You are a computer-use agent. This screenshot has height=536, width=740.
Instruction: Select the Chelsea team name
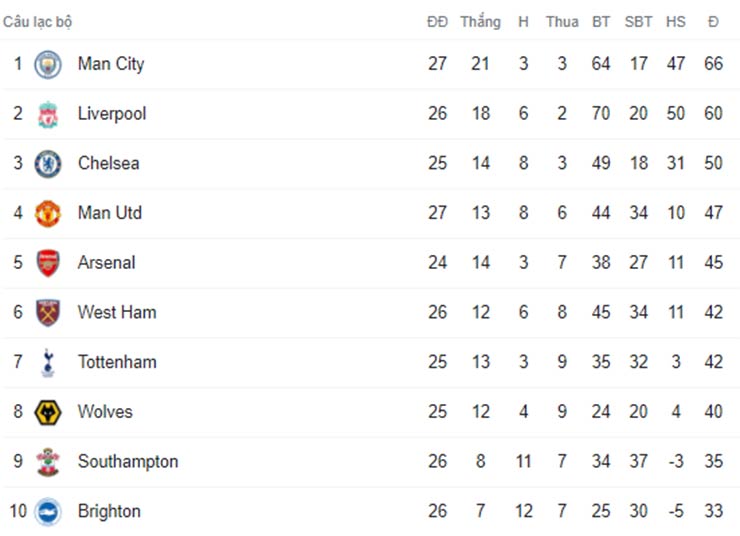pyautogui.click(x=108, y=163)
